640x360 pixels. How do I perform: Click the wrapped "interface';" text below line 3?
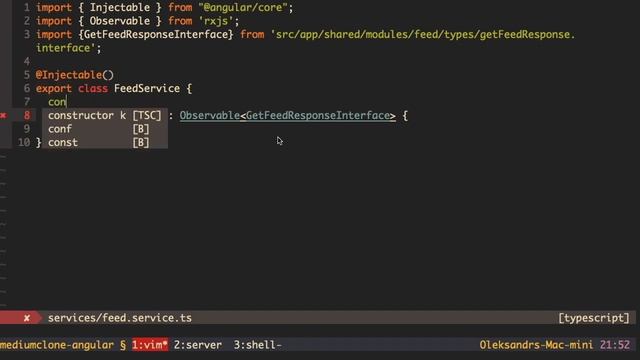69,48
